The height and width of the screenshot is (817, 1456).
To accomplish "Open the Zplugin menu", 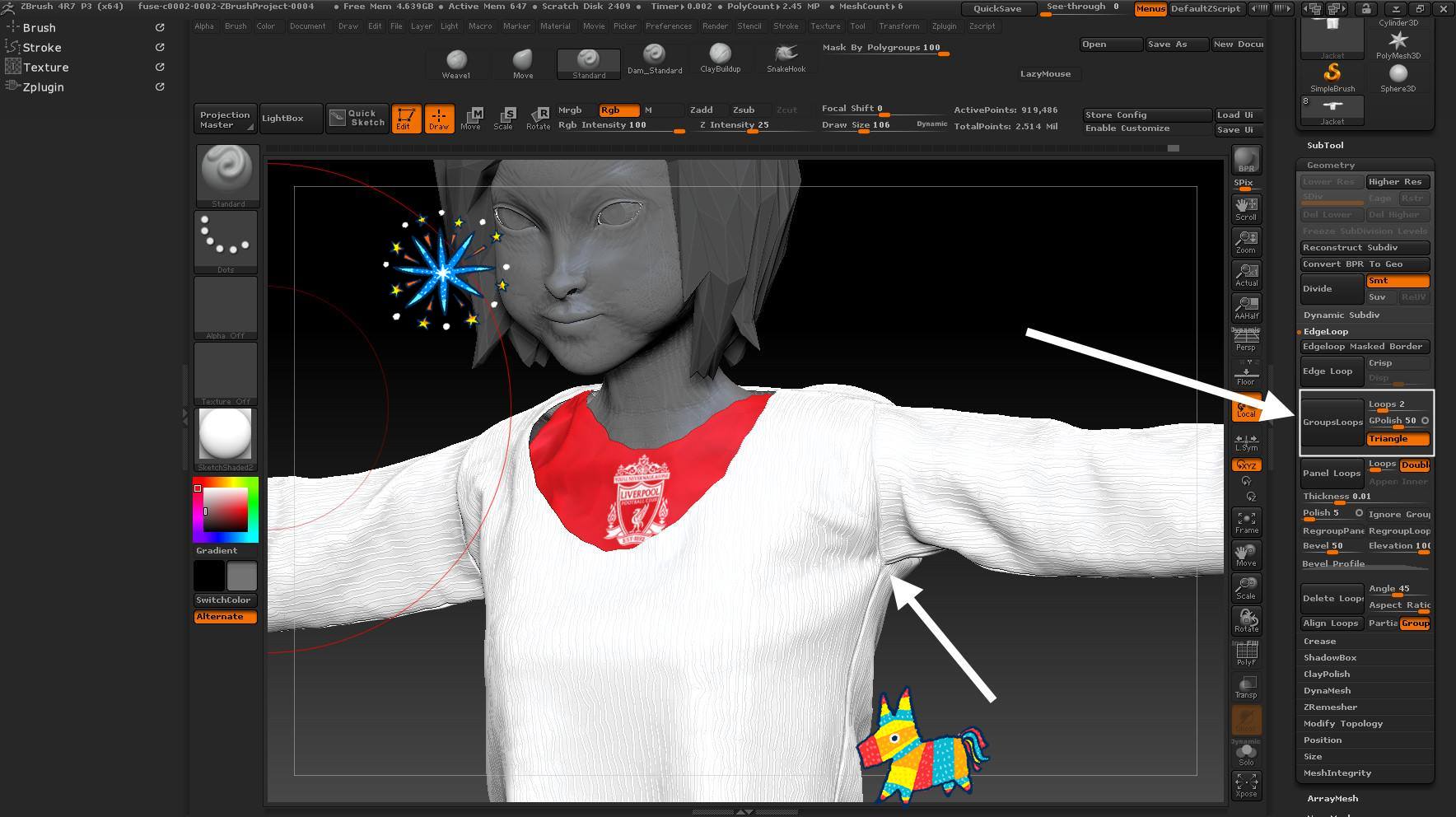I will pyautogui.click(x=944, y=26).
